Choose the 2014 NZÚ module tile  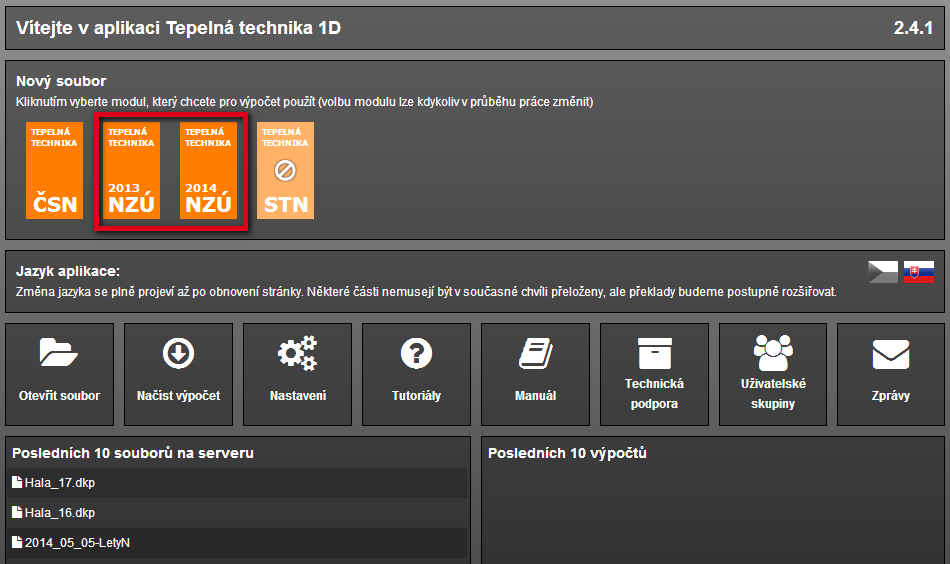tap(208, 170)
